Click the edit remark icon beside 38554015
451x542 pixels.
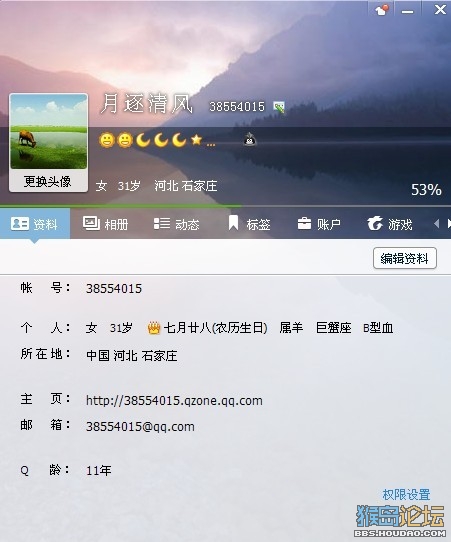pyautogui.click(x=279, y=107)
